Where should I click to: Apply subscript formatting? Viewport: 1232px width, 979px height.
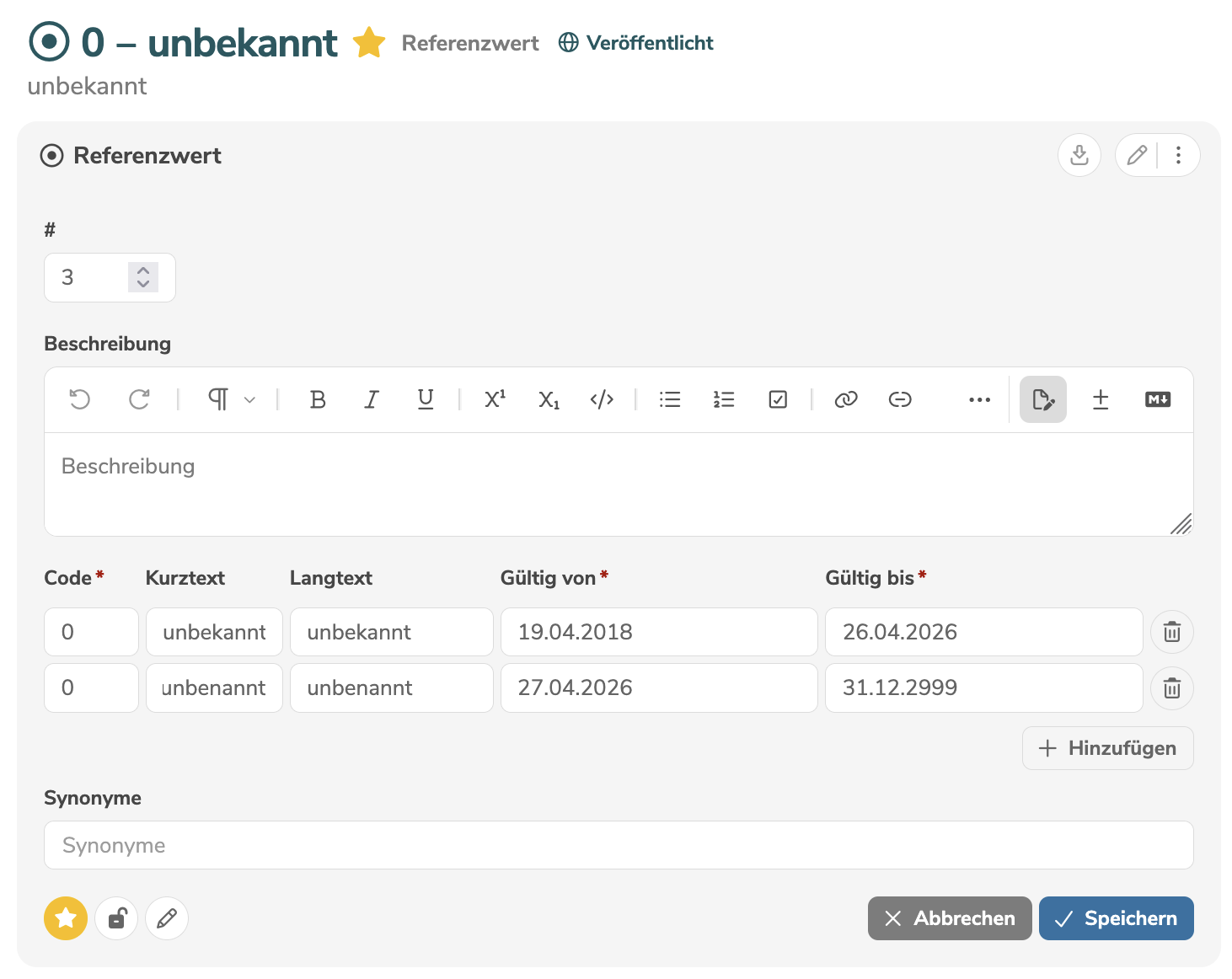[x=549, y=399]
